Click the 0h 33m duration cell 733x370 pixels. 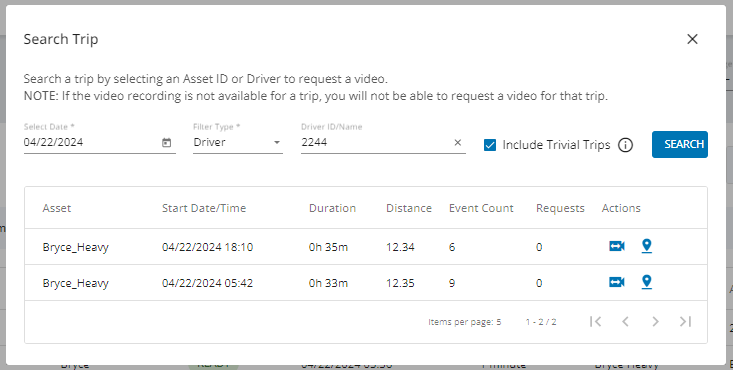click(x=328, y=283)
